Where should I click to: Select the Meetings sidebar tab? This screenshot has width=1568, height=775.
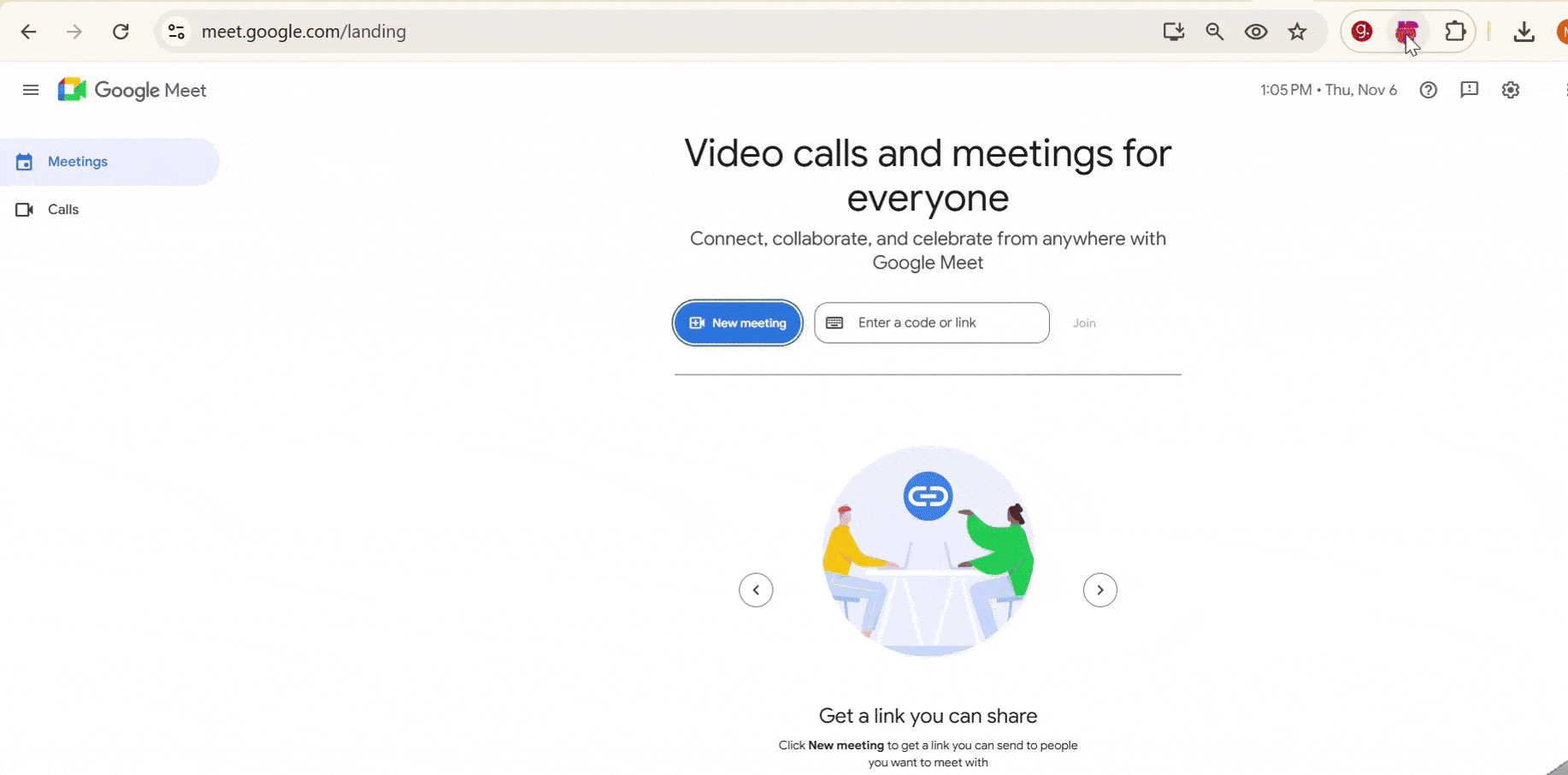tap(109, 162)
